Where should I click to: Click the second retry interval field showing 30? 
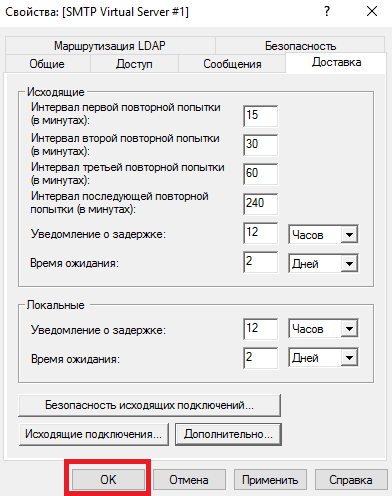[x=260, y=145]
